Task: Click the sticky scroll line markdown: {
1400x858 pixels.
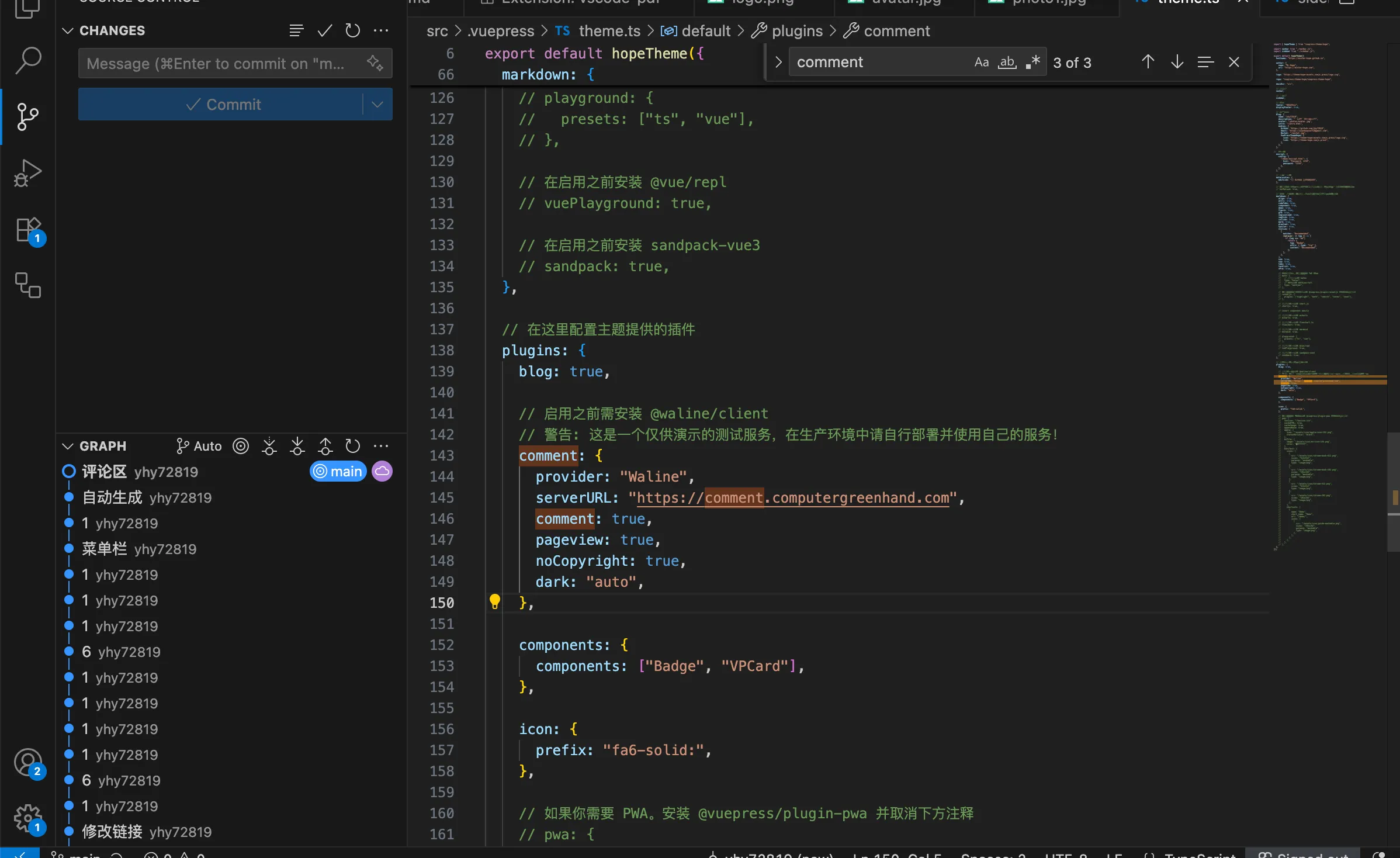Action: tap(547, 74)
